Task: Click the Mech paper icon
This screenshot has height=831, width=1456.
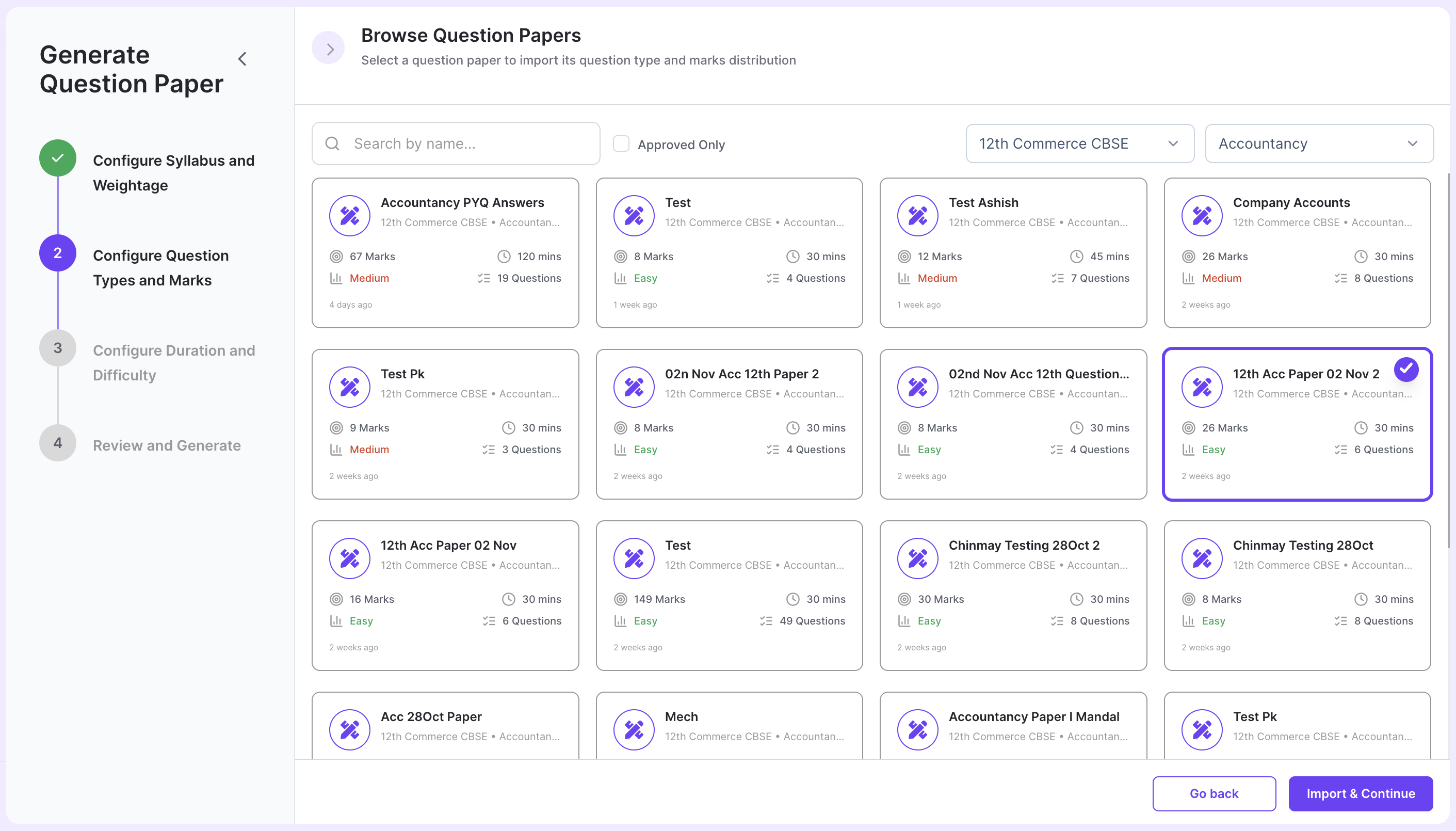Action: [633, 729]
